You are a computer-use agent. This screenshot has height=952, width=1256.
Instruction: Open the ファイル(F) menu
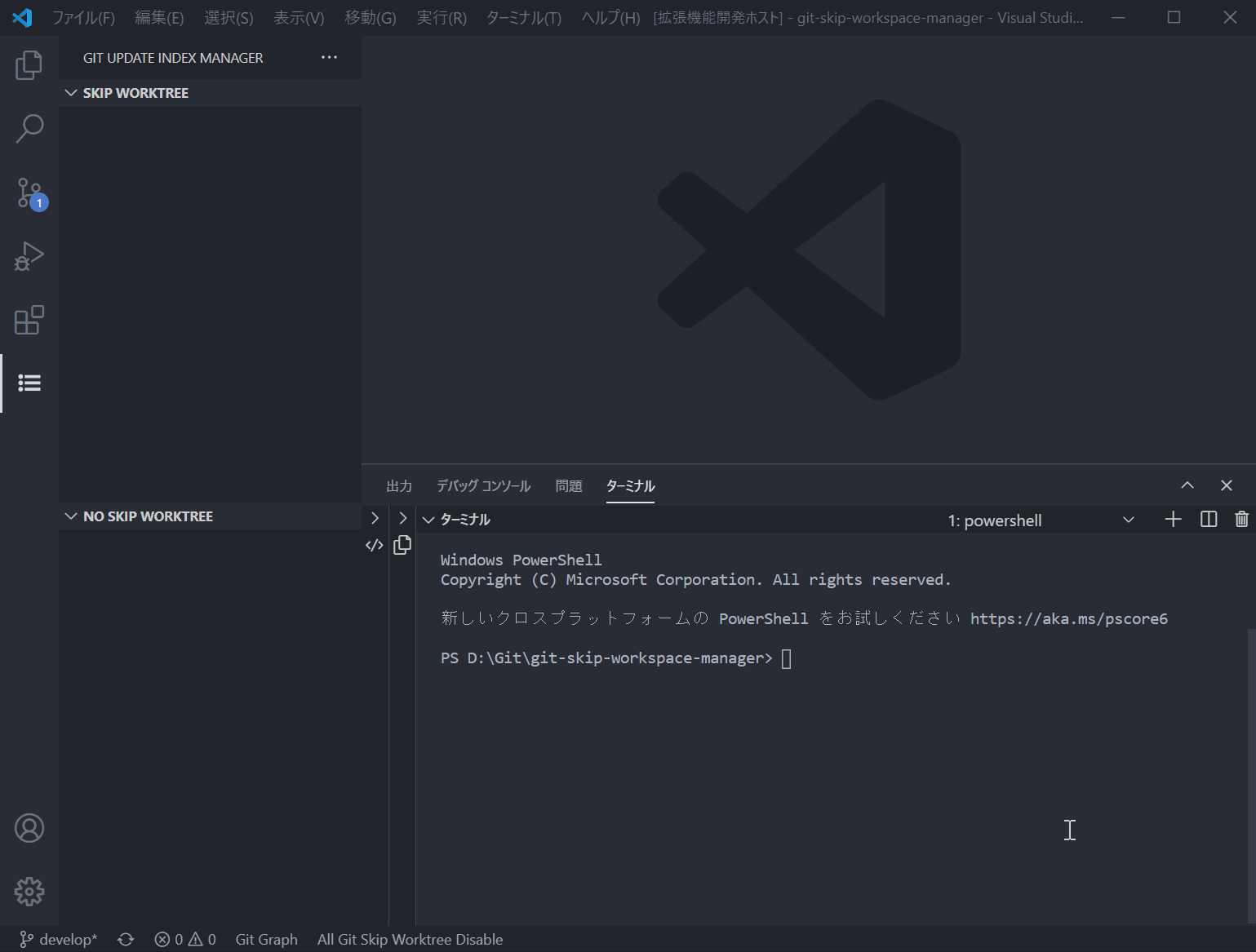(x=83, y=18)
